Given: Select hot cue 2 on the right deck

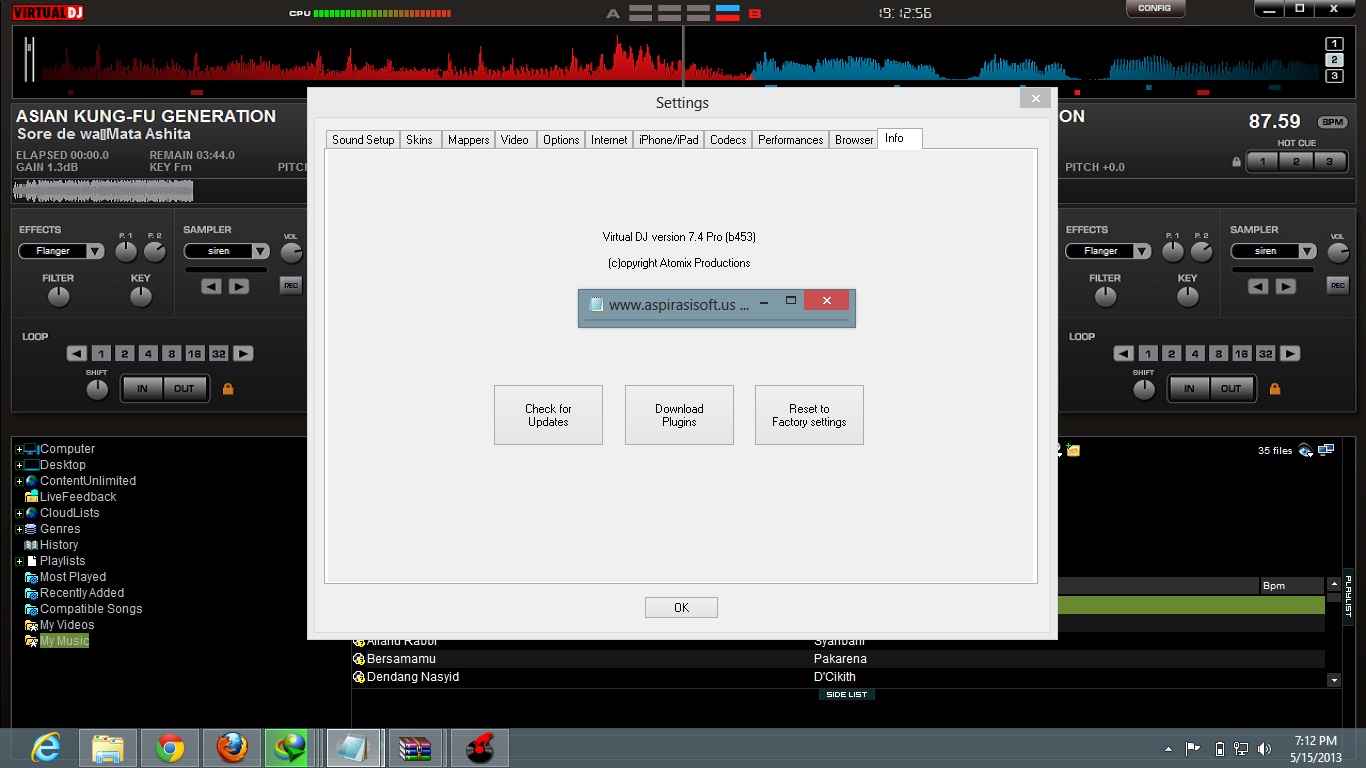Looking at the screenshot, I should (x=1296, y=162).
